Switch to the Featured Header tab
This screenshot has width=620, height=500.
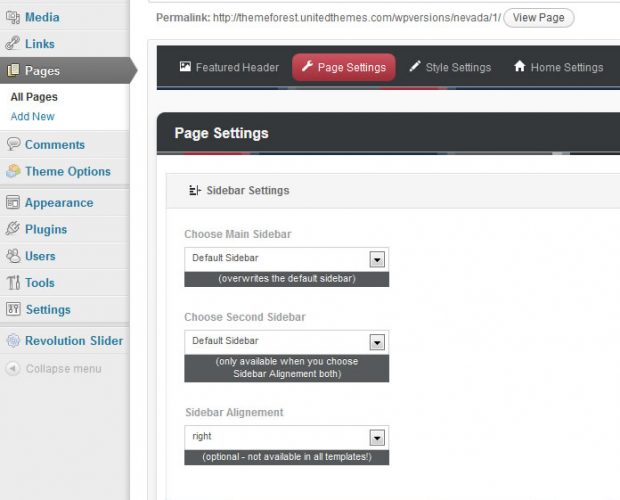(x=222, y=68)
